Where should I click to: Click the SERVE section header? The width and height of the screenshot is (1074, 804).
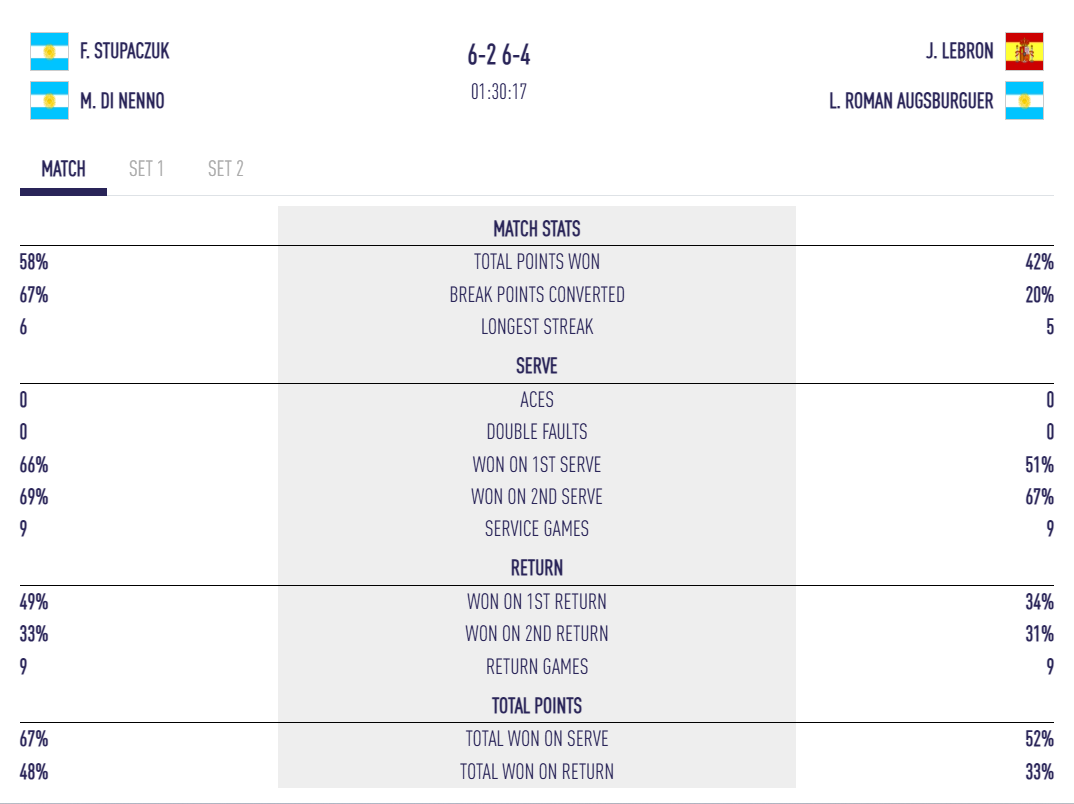pos(537,366)
